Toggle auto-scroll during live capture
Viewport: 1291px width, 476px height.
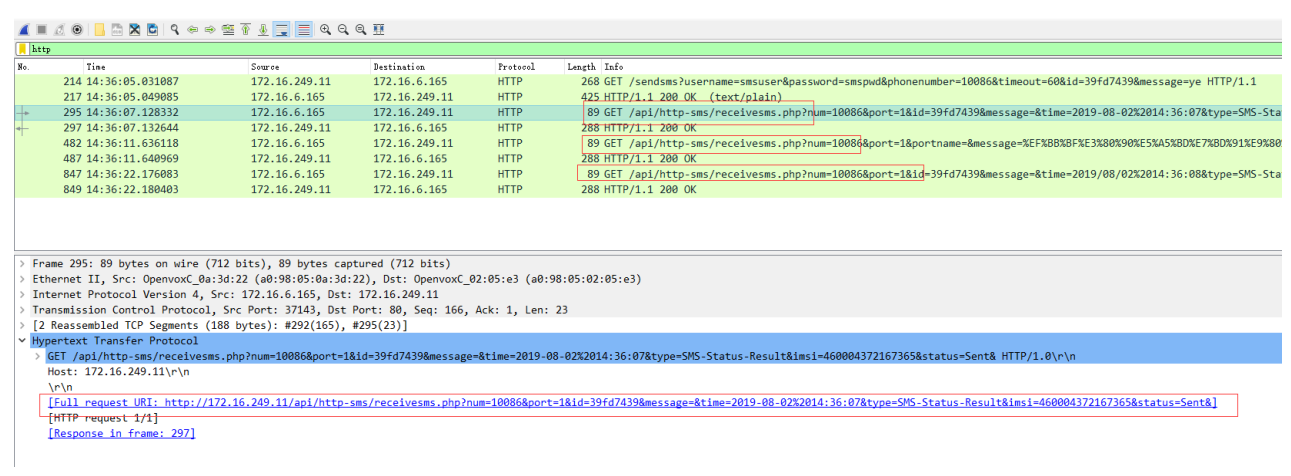(281, 30)
